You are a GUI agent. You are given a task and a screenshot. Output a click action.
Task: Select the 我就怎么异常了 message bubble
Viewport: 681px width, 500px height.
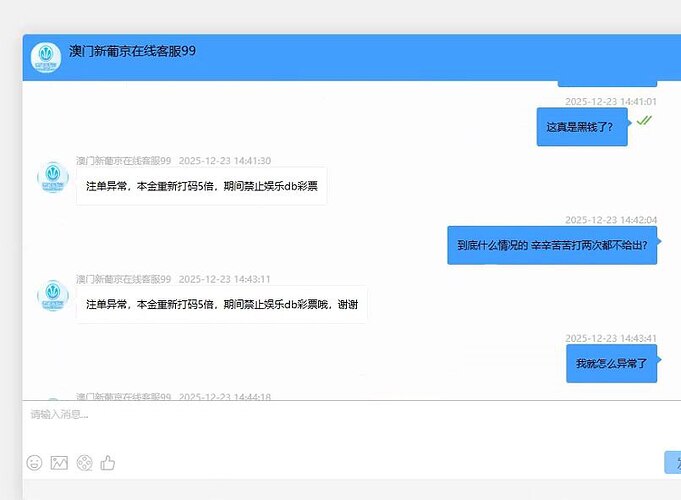[x=611, y=363]
